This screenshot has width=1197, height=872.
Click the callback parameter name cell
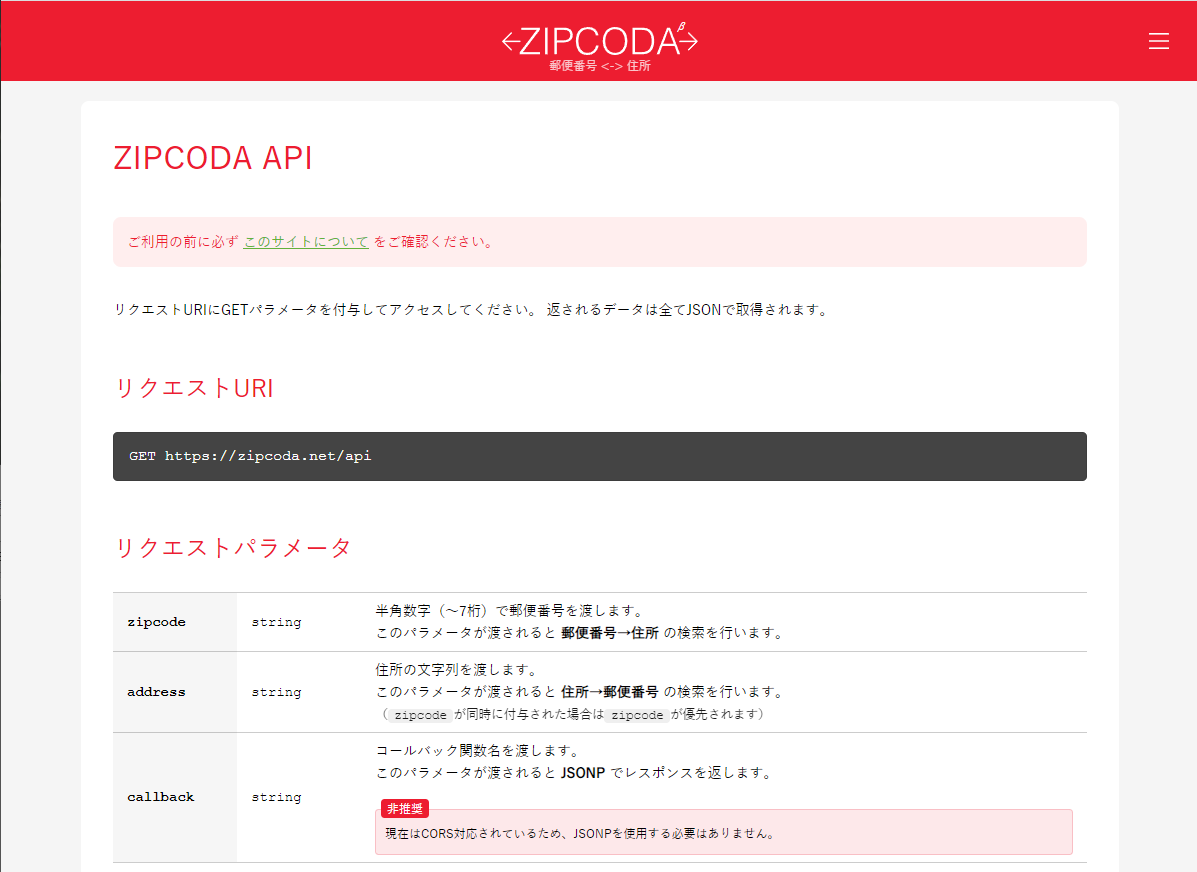coord(161,797)
